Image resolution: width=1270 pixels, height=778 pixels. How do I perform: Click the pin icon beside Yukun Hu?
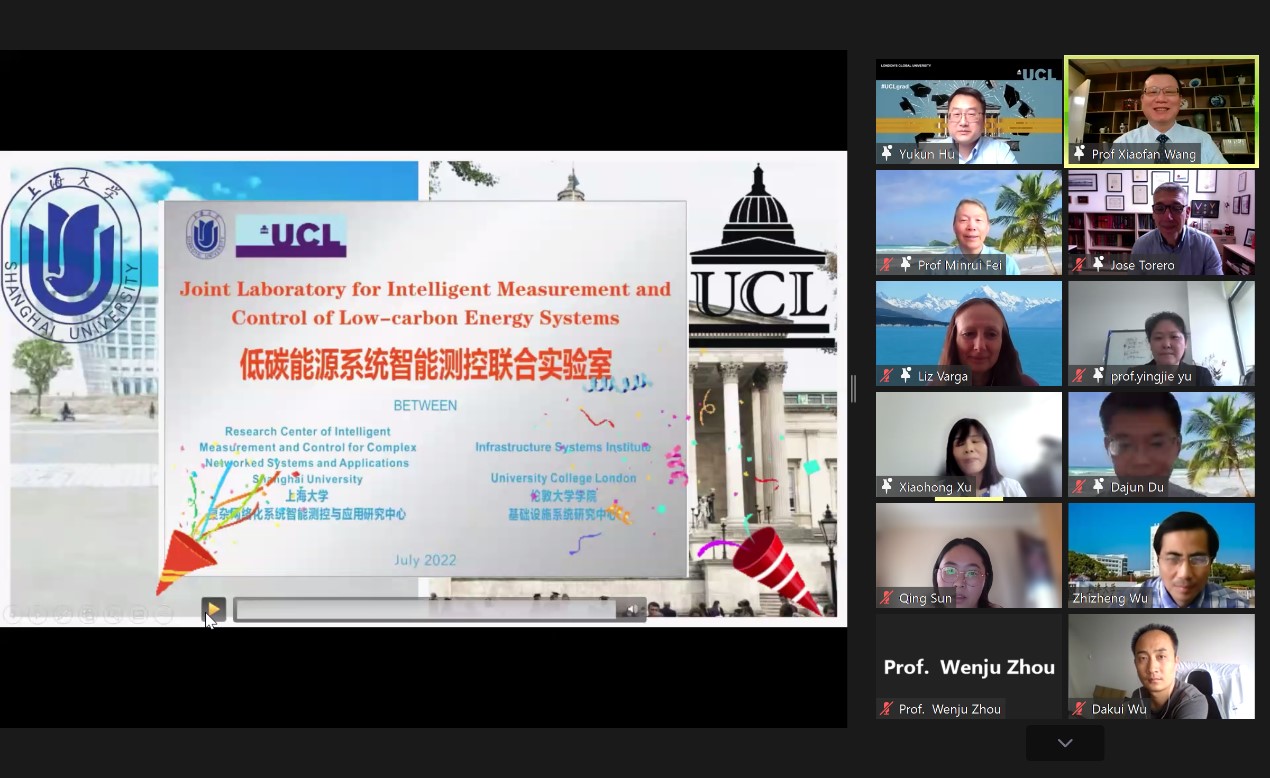coord(886,154)
